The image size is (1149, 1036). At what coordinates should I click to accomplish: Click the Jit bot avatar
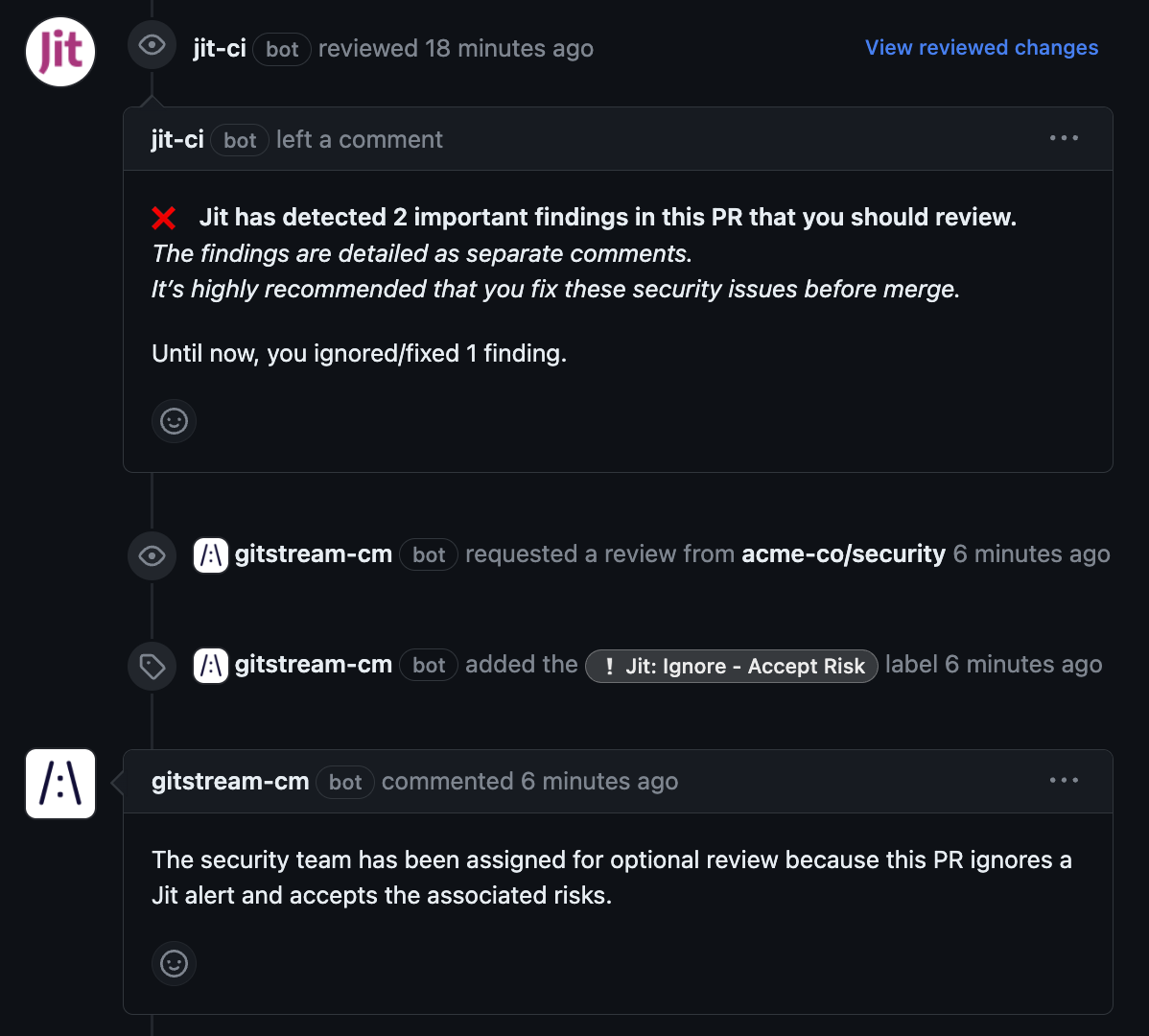(59, 51)
